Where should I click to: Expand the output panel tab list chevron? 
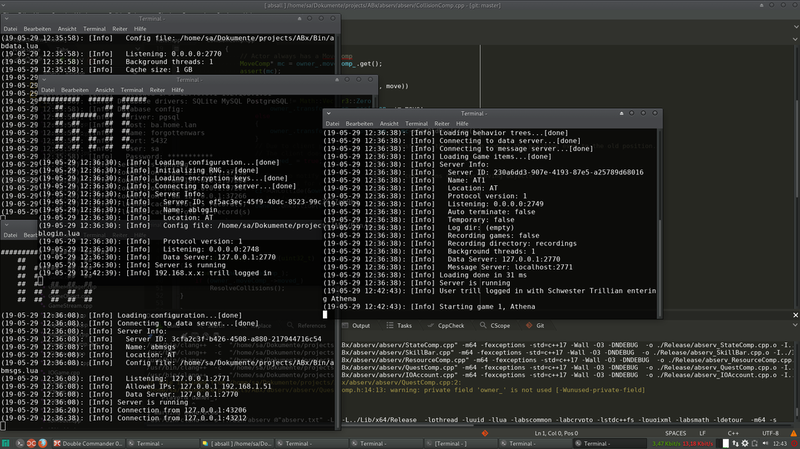tap(795, 326)
